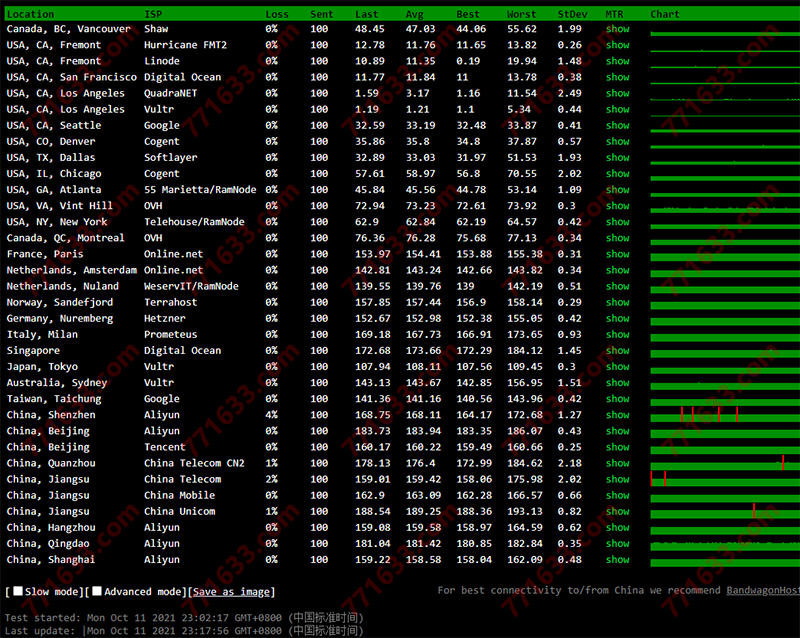Click the China, Shenzhen latency chart

tap(725, 415)
